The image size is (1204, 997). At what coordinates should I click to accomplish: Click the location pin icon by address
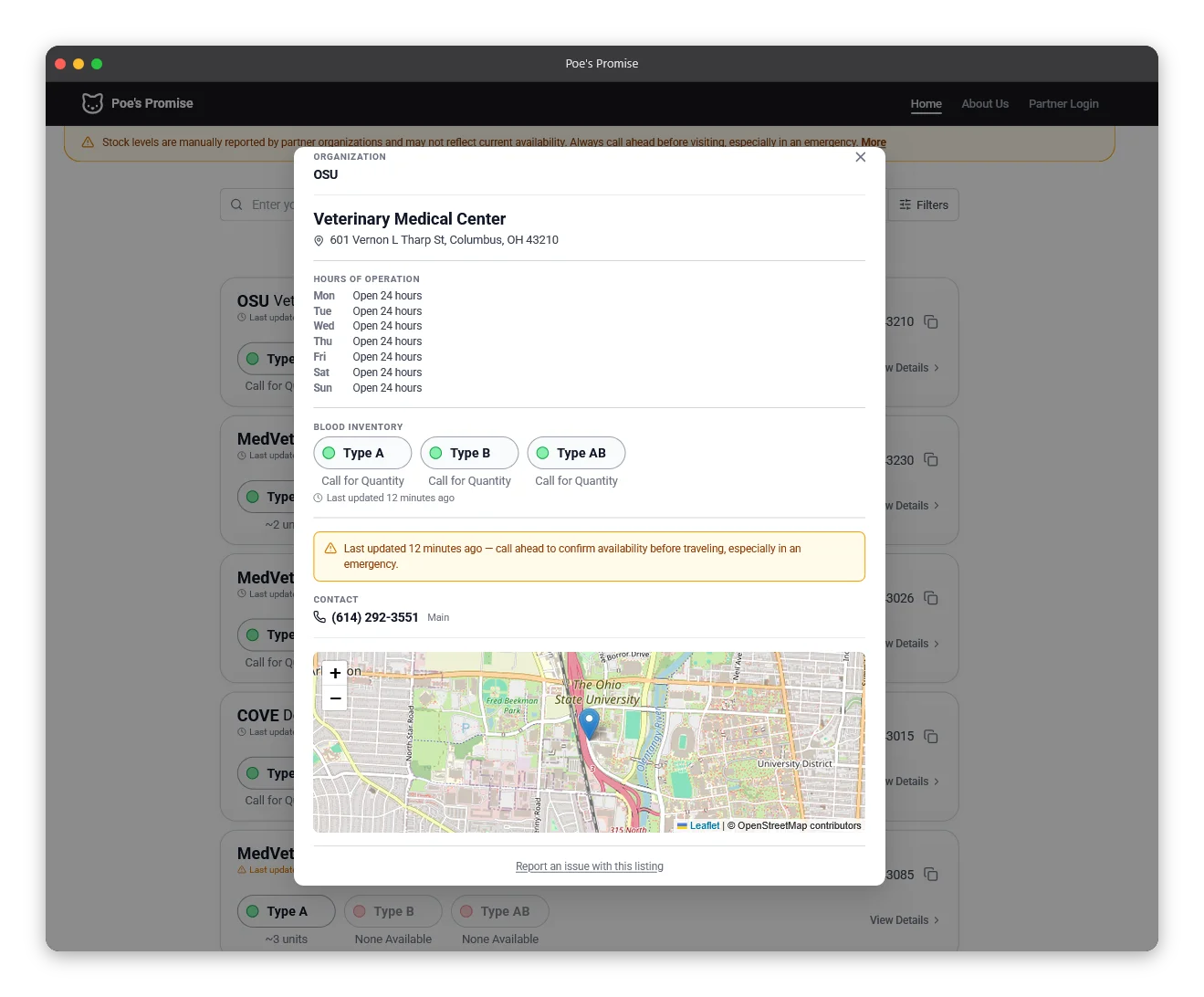pos(319,241)
